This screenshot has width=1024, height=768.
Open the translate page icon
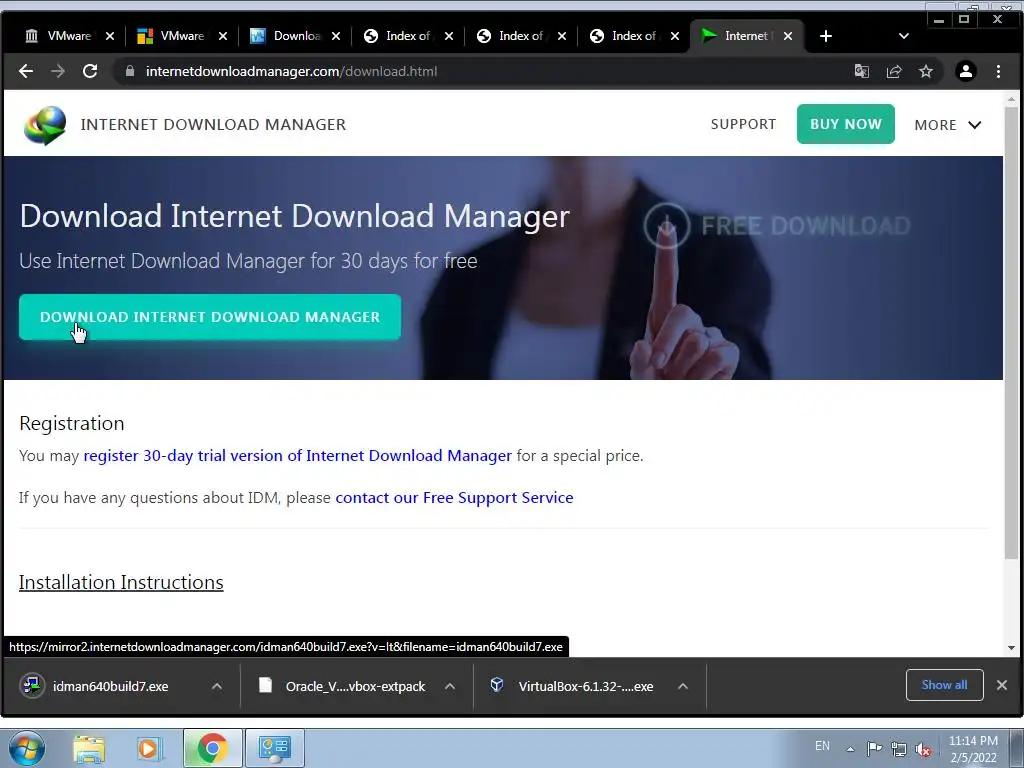[x=861, y=71]
